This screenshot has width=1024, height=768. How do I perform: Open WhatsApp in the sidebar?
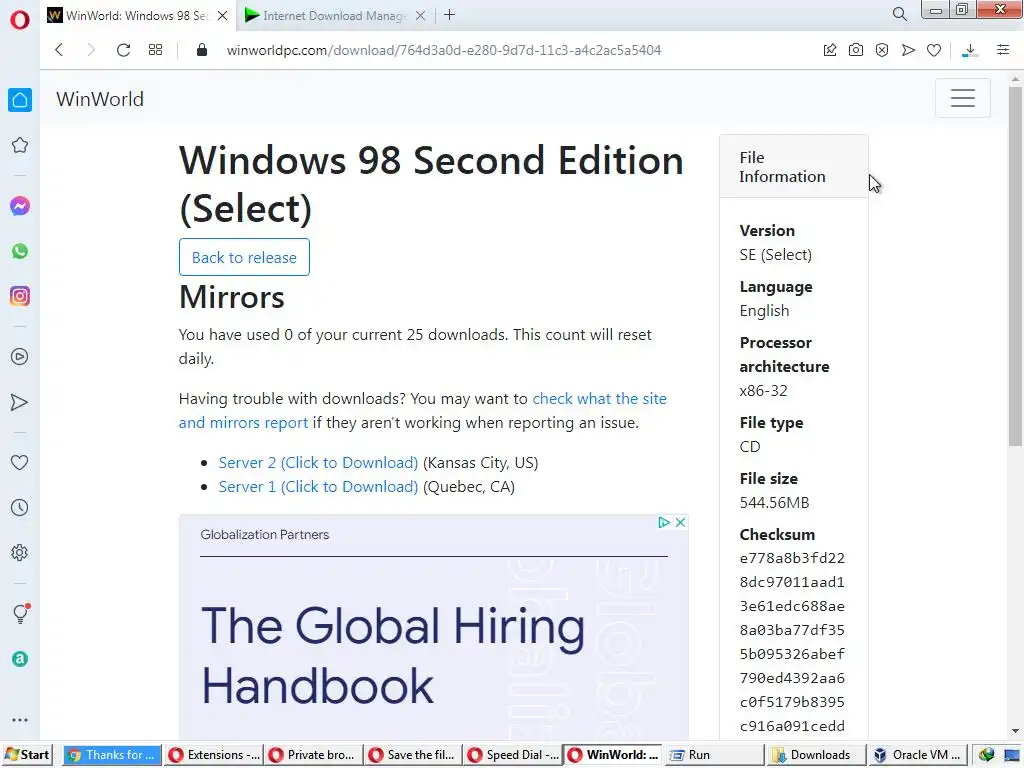[x=20, y=251]
